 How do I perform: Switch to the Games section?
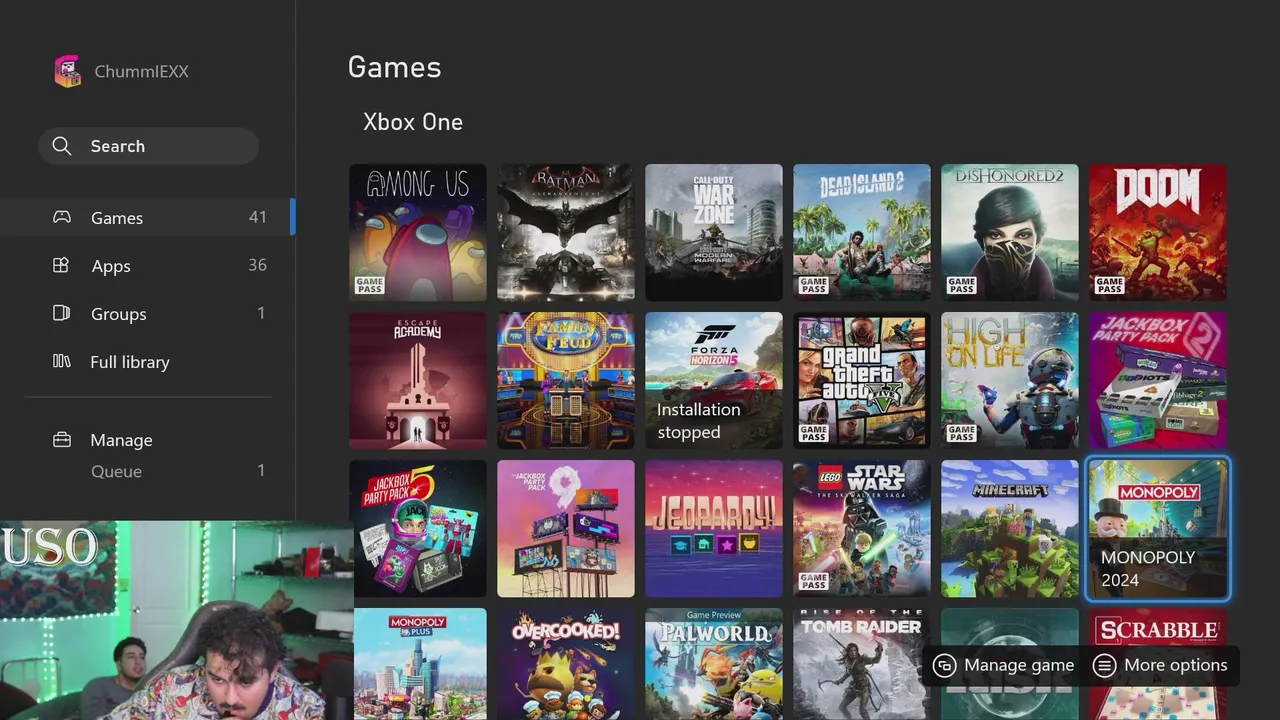click(x=148, y=217)
